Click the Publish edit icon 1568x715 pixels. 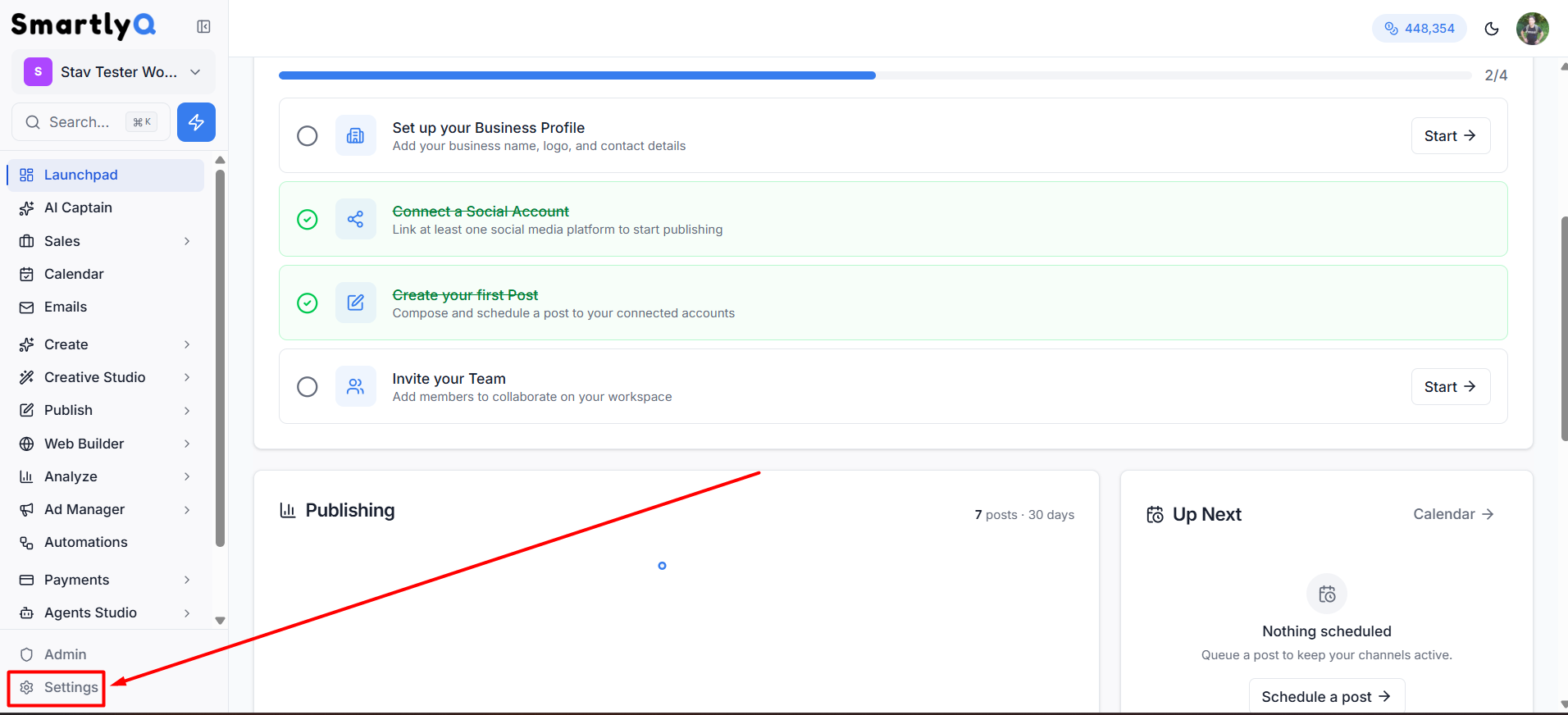pyautogui.click(x=27, y=410)
